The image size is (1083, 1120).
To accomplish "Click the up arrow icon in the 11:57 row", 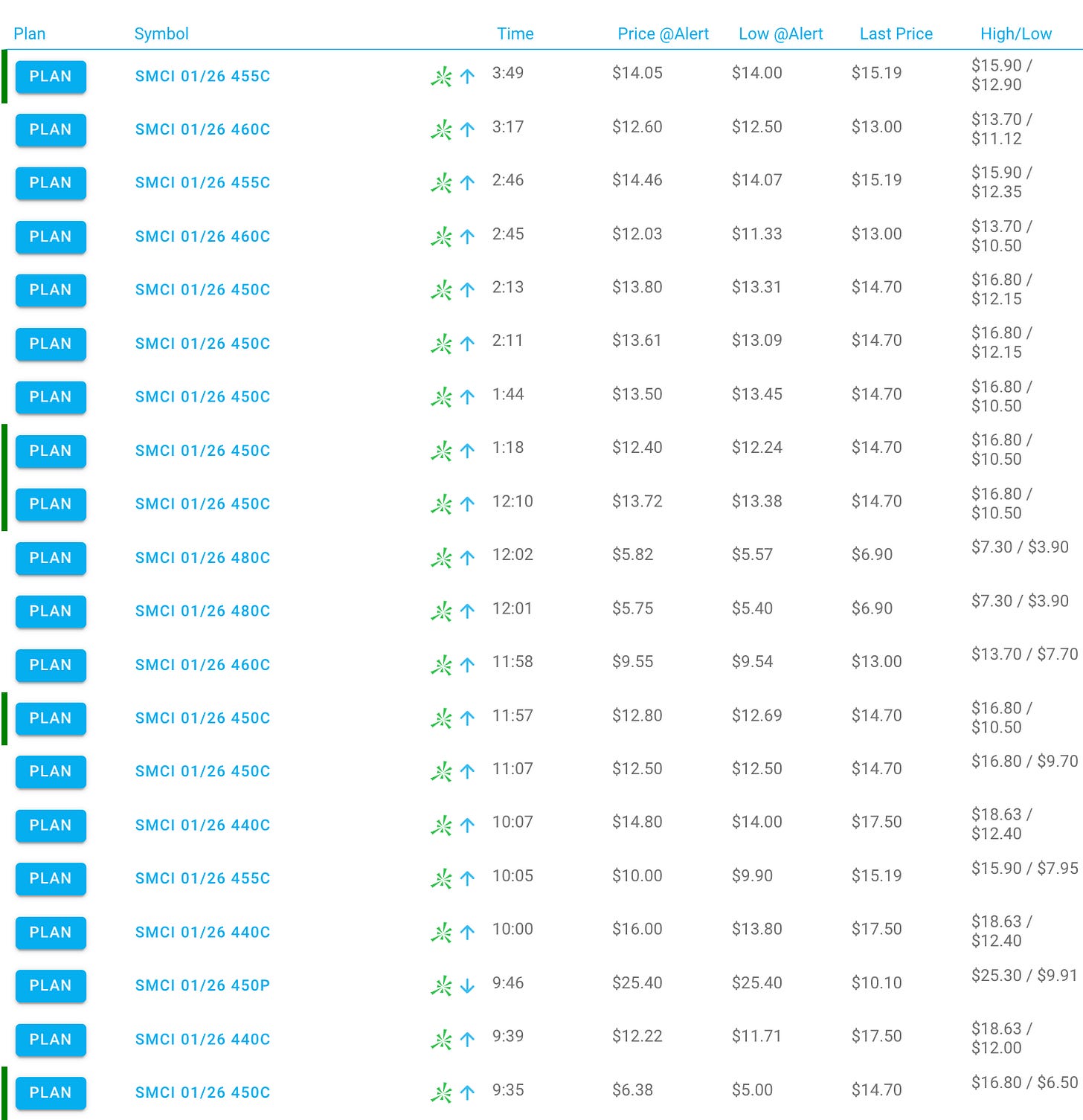I will [x=467, y=718].
